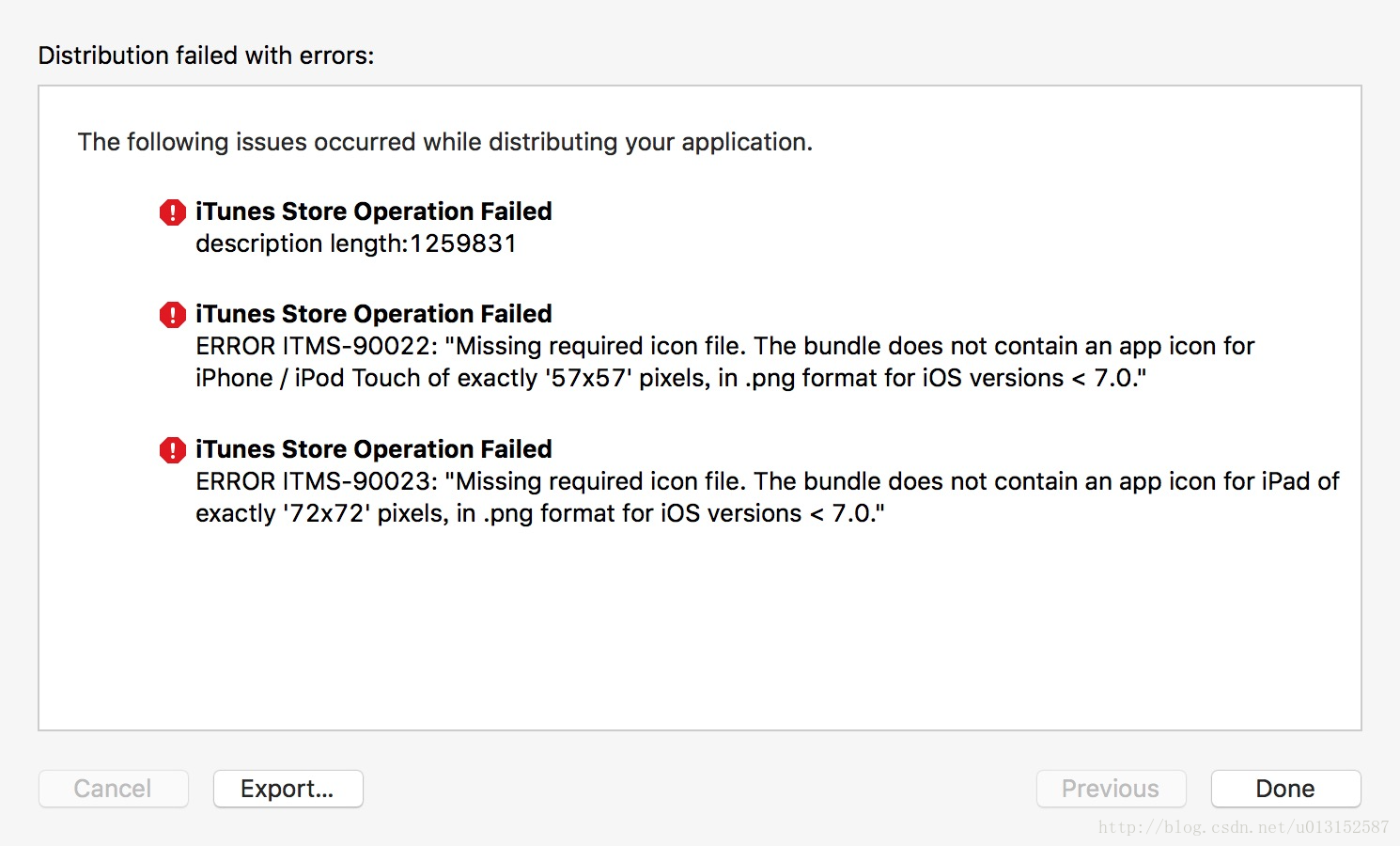Select the first iTunes Store Operation Failed heading

point(373,211)
